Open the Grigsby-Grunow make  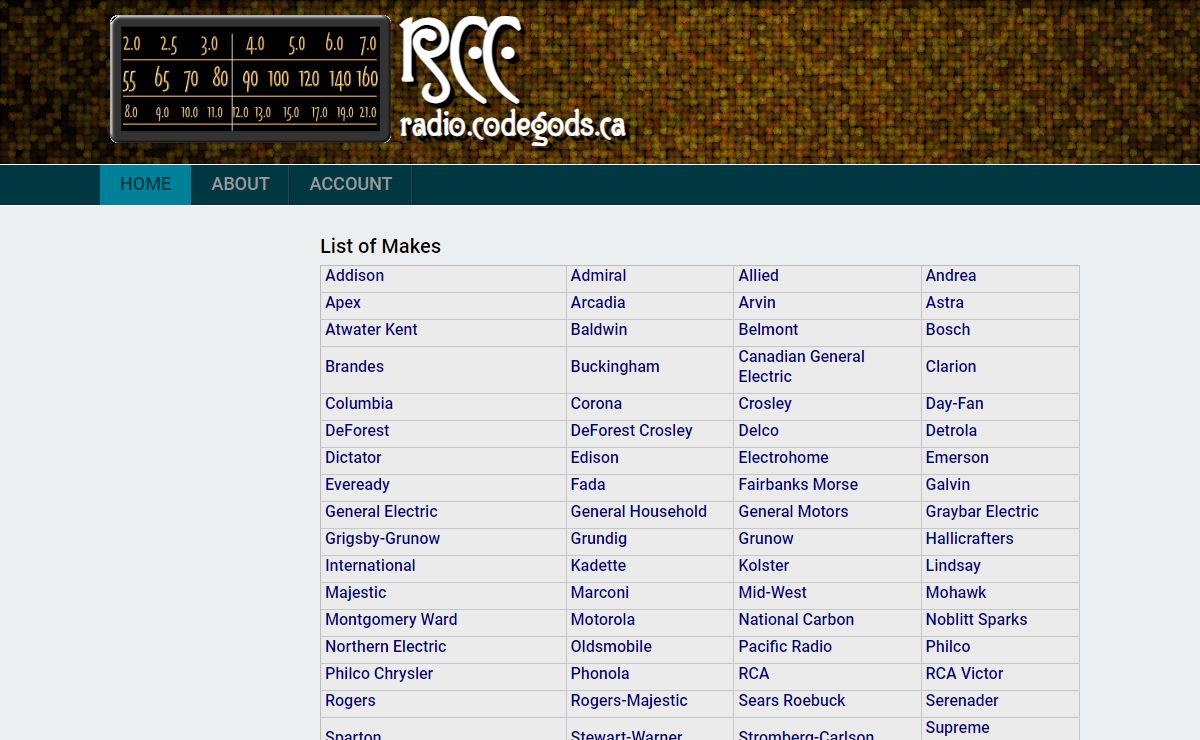point(382,539)
